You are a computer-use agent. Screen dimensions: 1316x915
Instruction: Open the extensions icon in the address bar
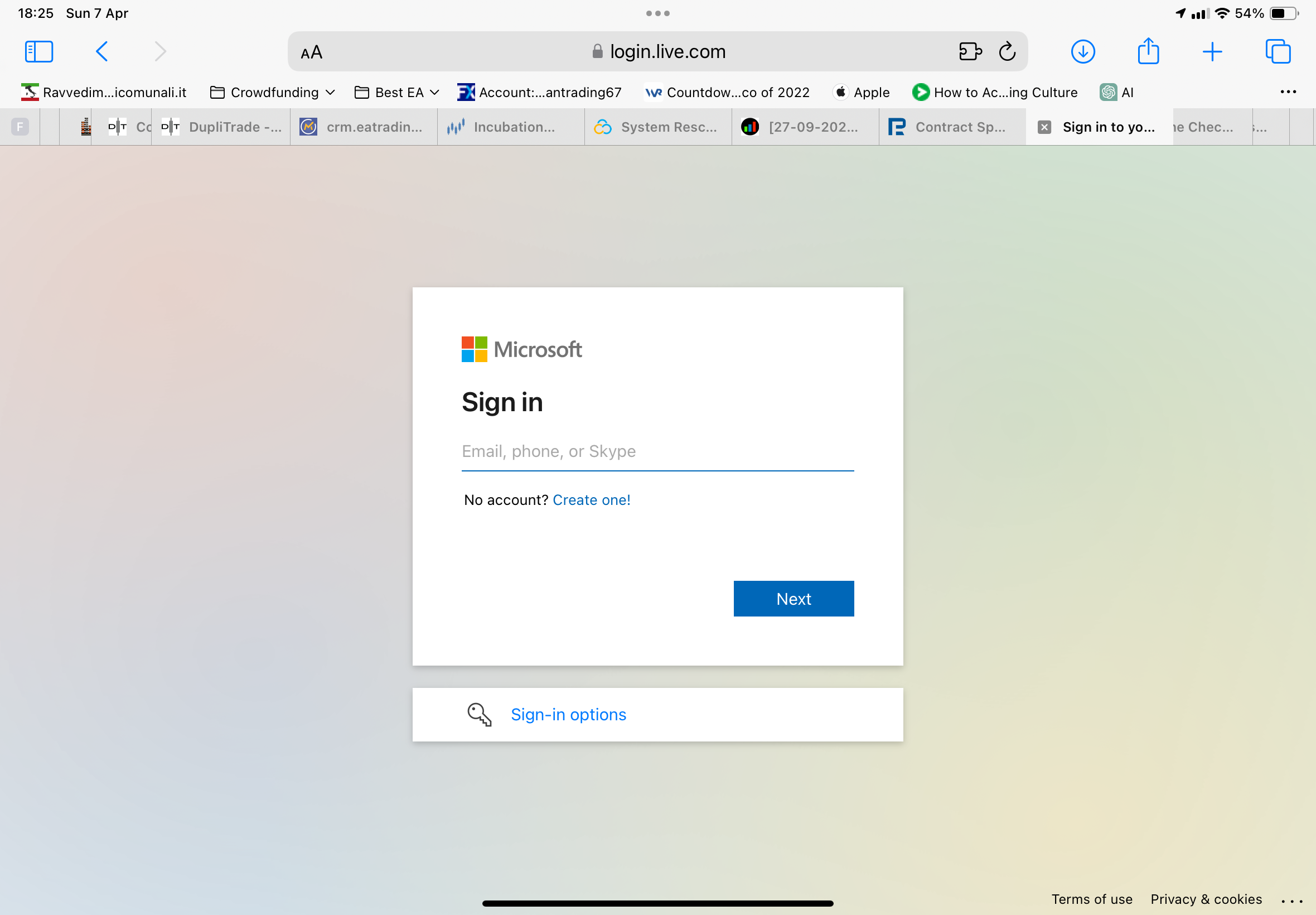(x=970, y=51)
